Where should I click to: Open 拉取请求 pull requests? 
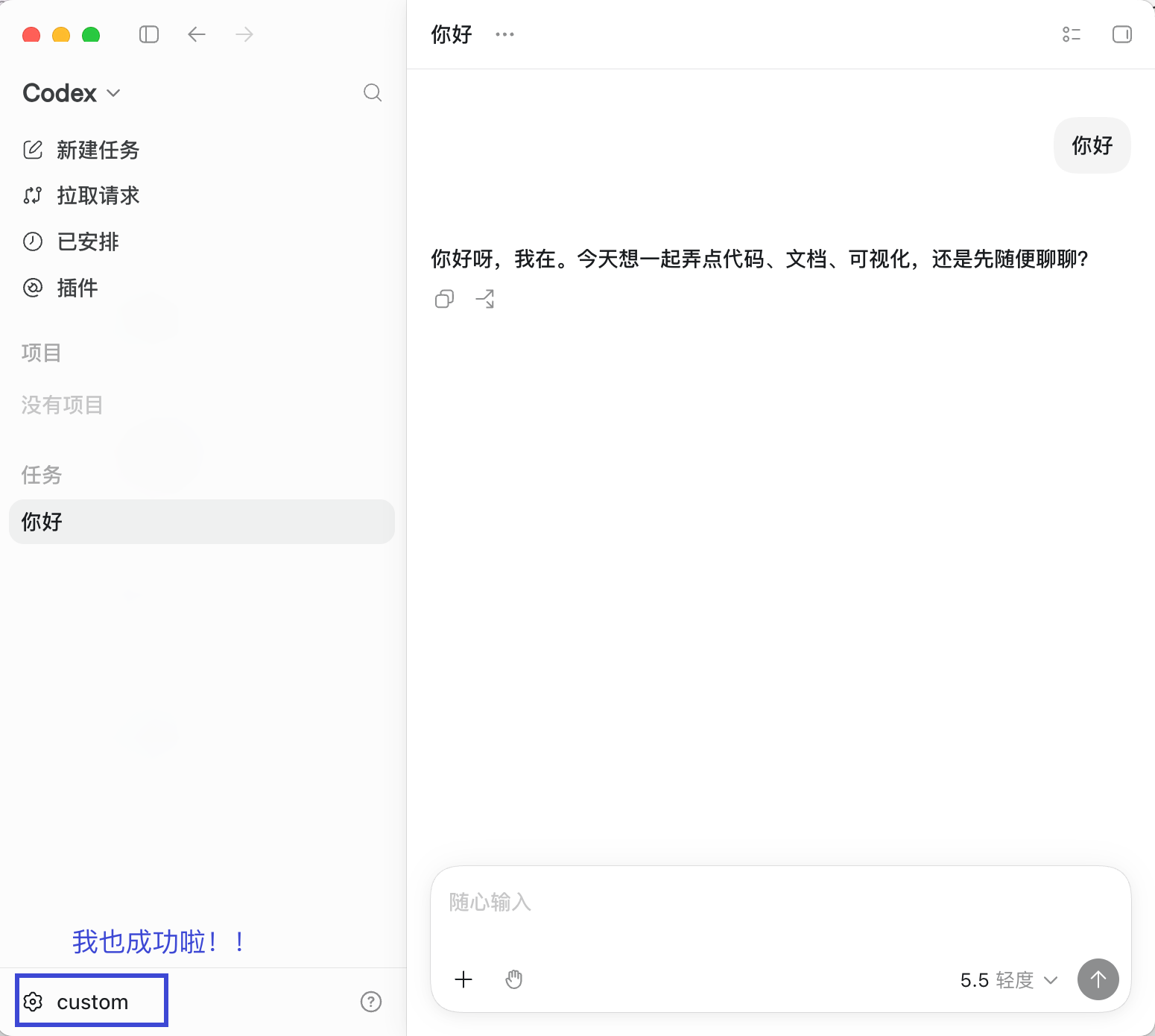pos(82,195)
